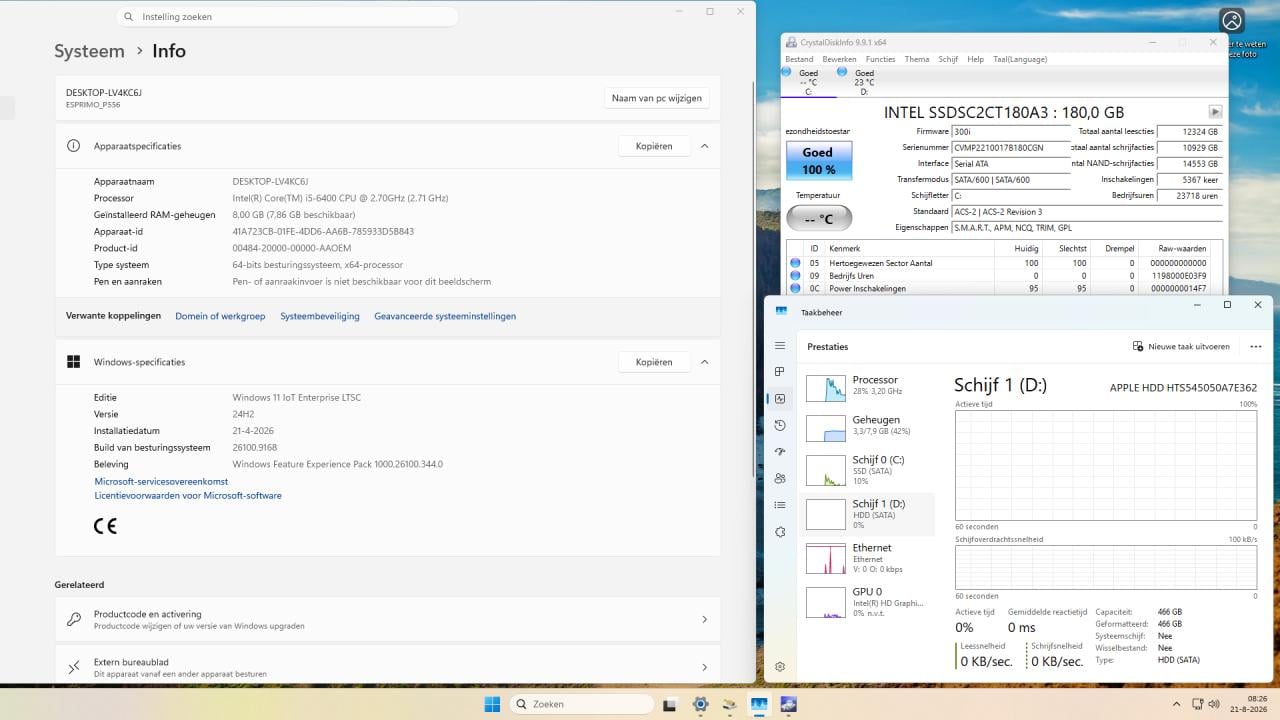Open Settings gear app in taskbar
Screen dimensions: 1280x720
[x=700, y=704]
